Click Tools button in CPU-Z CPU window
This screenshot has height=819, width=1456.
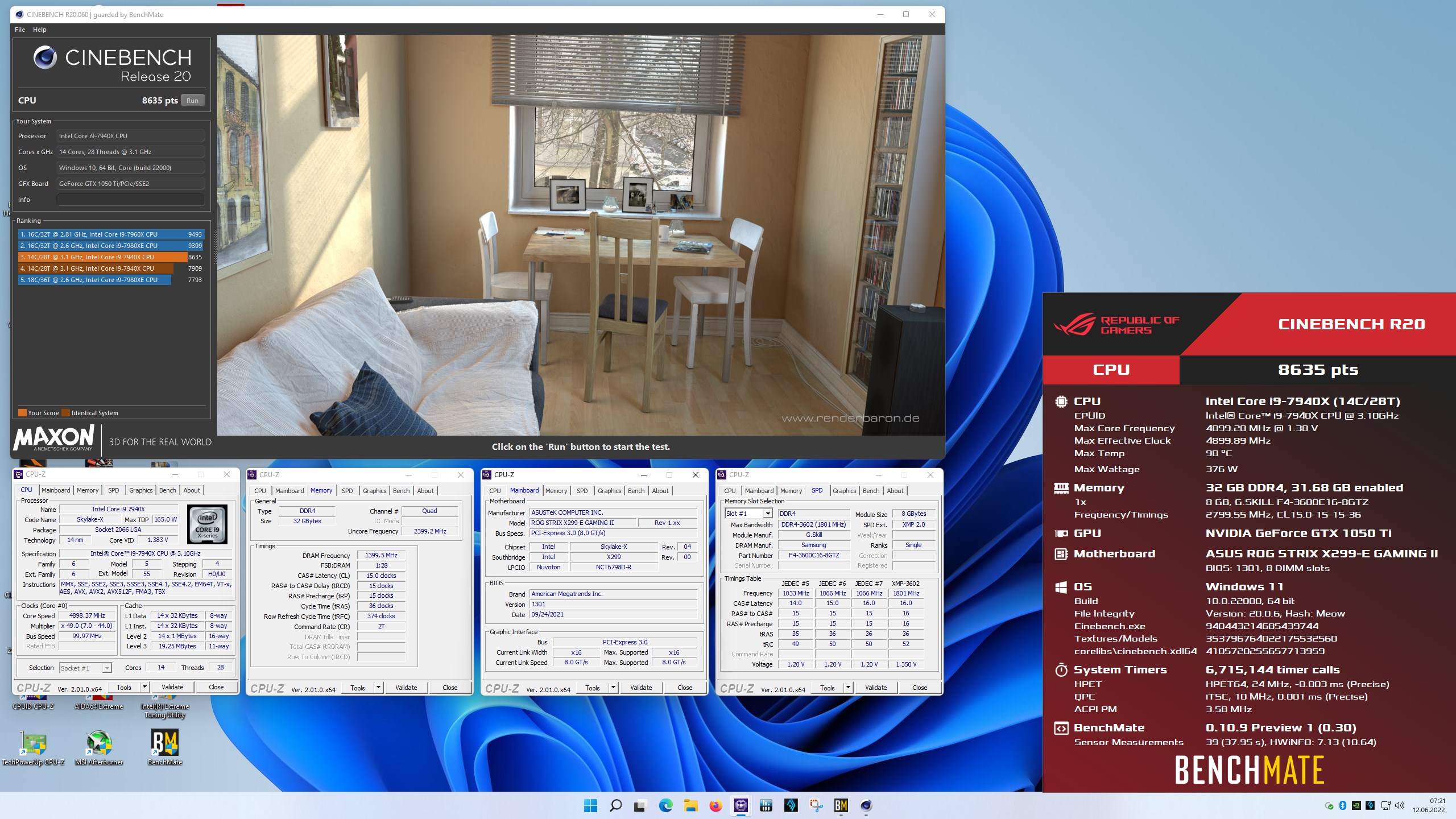coord(124,687)
